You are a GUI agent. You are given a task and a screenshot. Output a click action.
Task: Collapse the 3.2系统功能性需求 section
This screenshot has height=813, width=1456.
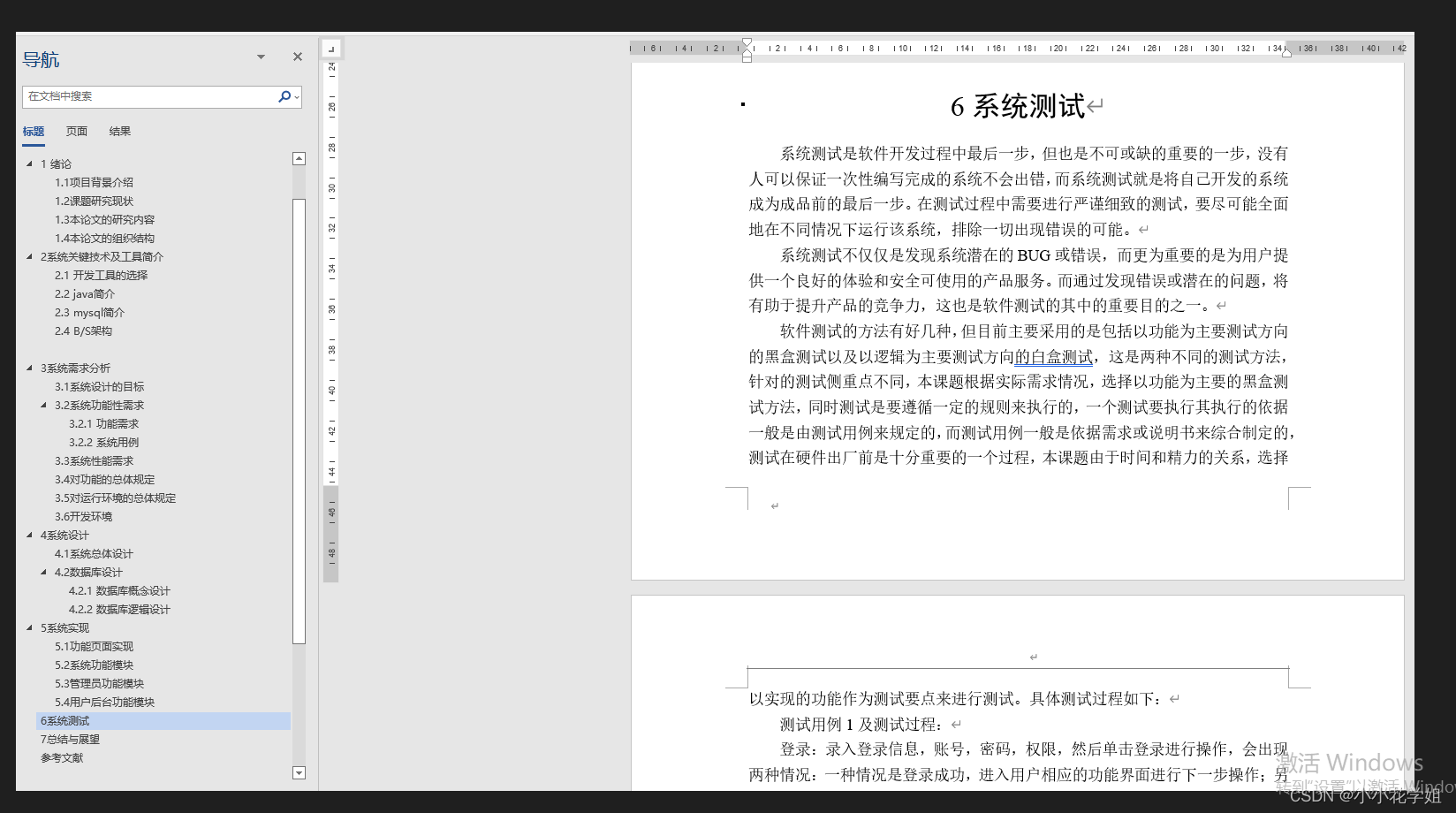click(x=43, y=405)
